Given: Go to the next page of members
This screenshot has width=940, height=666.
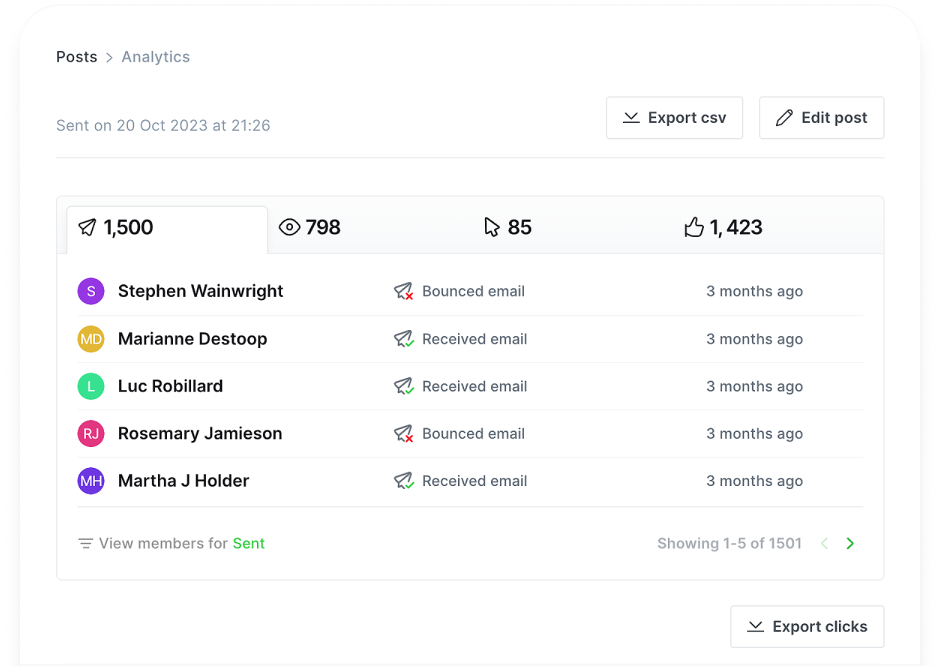Looking at the screenshot, I should pos(849,543).
